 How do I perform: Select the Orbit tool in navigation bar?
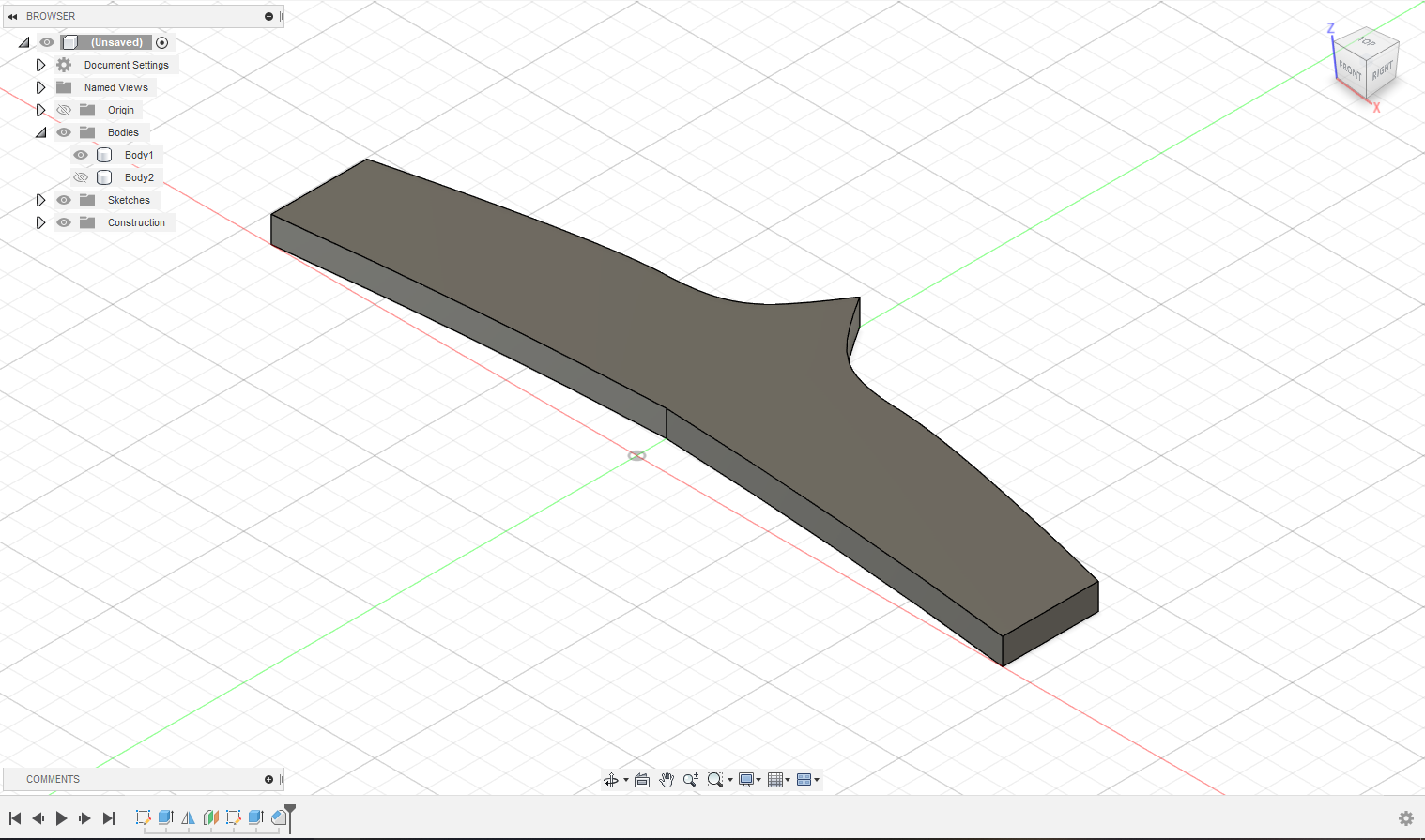click(x=611, y=779)
